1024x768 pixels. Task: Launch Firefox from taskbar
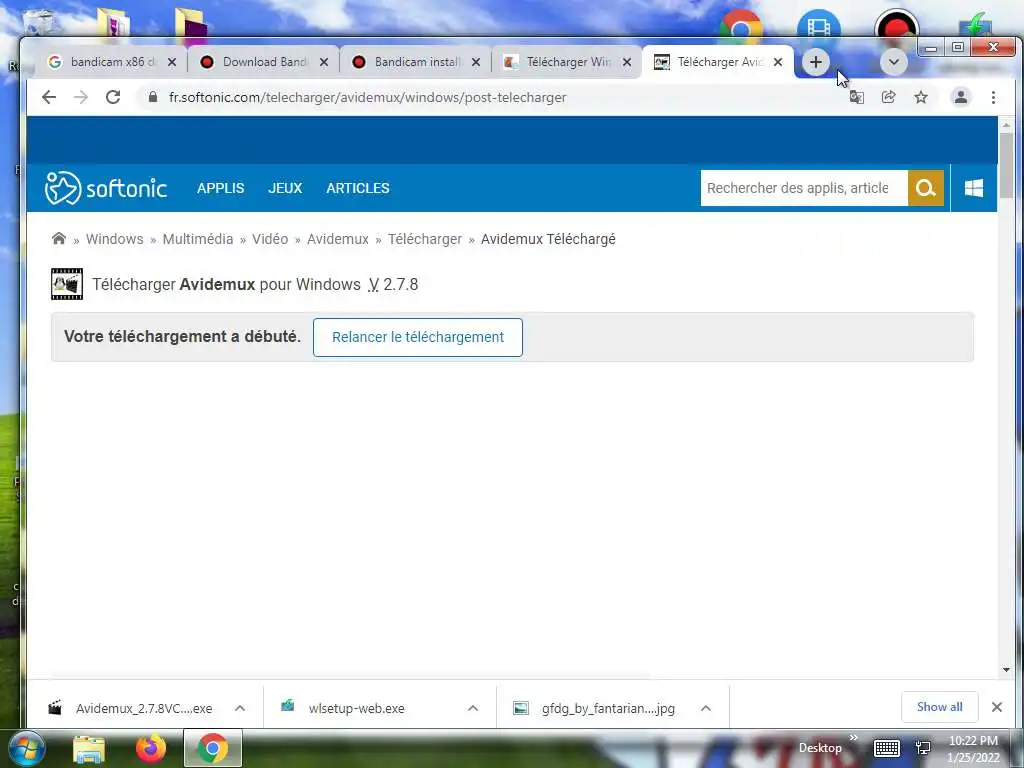pos(151,748)
